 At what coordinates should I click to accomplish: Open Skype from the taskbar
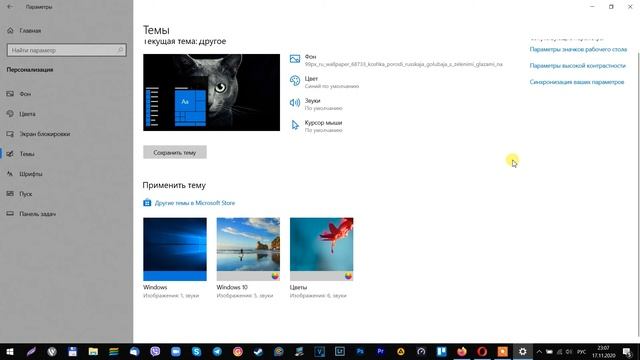[x=196, y=351]
